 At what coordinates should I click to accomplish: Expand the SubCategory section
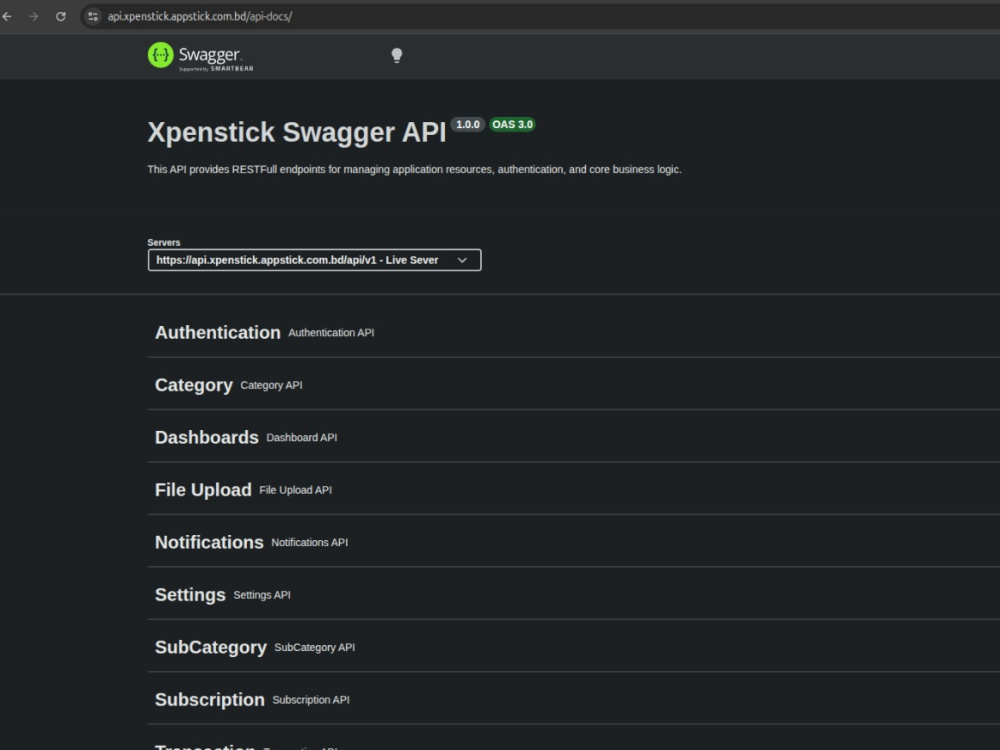574,647
